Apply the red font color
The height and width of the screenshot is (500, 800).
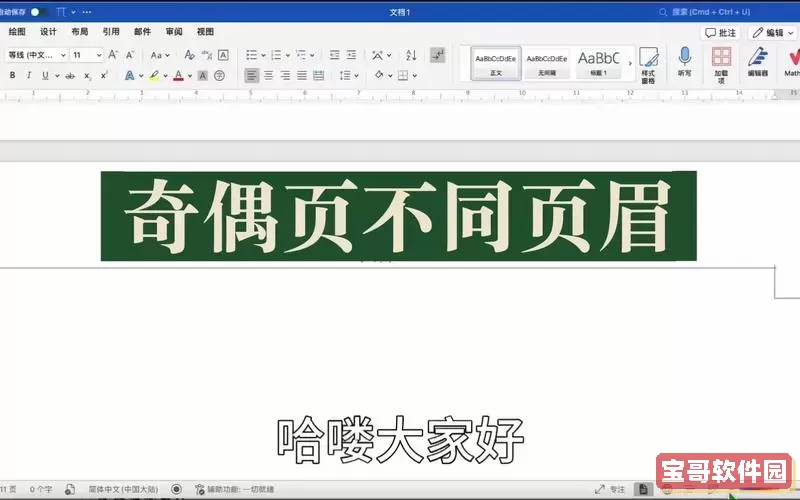pyautogui.click(x=178, y=76)
